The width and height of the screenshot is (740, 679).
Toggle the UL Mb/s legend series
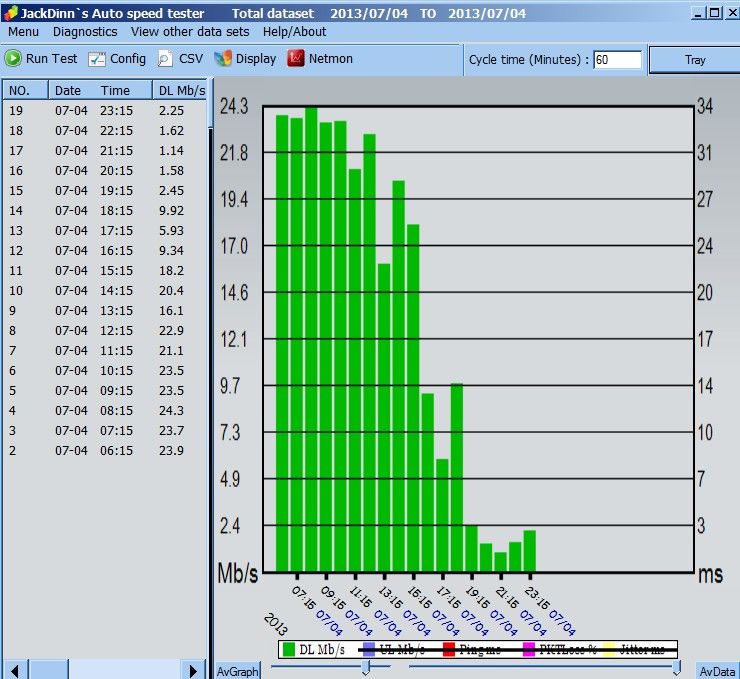[394, 650]
